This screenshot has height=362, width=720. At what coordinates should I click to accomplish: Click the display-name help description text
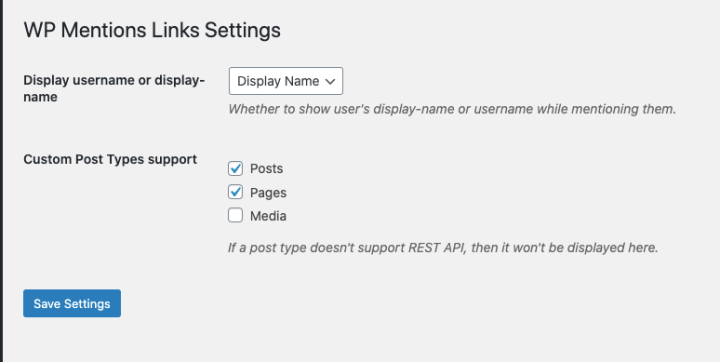point(452,109)
